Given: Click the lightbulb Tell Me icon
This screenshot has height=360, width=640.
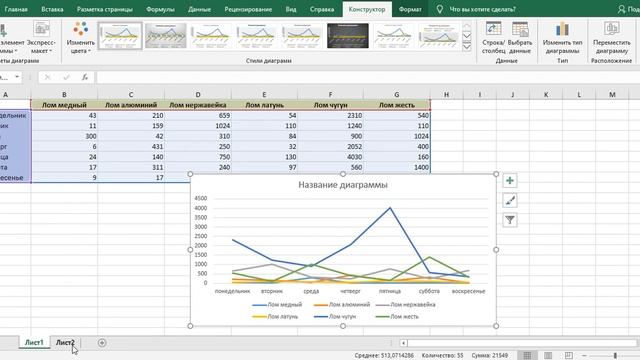Looking at the screenshot, I should 440,9.
